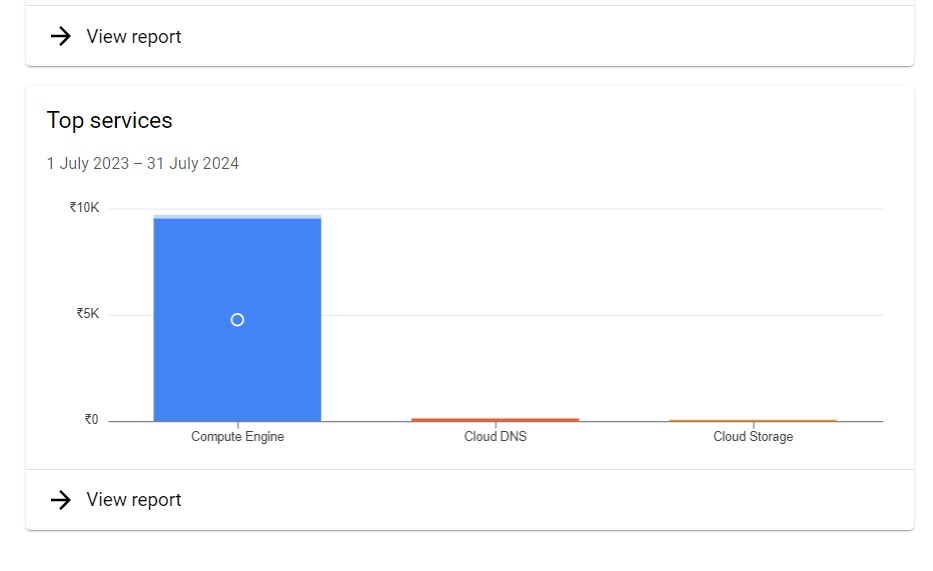Click the ₹10K y-axis label
This screenshot has width=933, height=571.
pyautogui.click(x=84, y=208)
